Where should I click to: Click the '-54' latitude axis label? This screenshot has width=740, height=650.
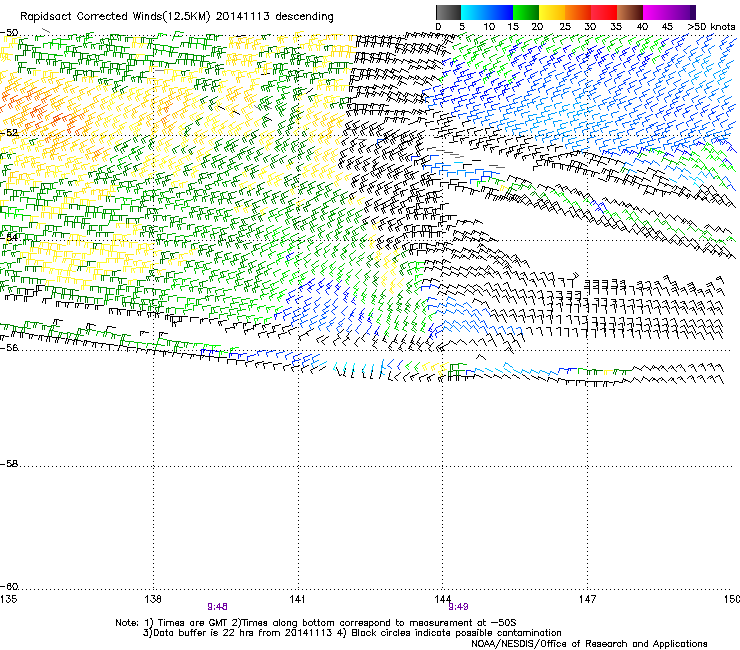(9, 237)
